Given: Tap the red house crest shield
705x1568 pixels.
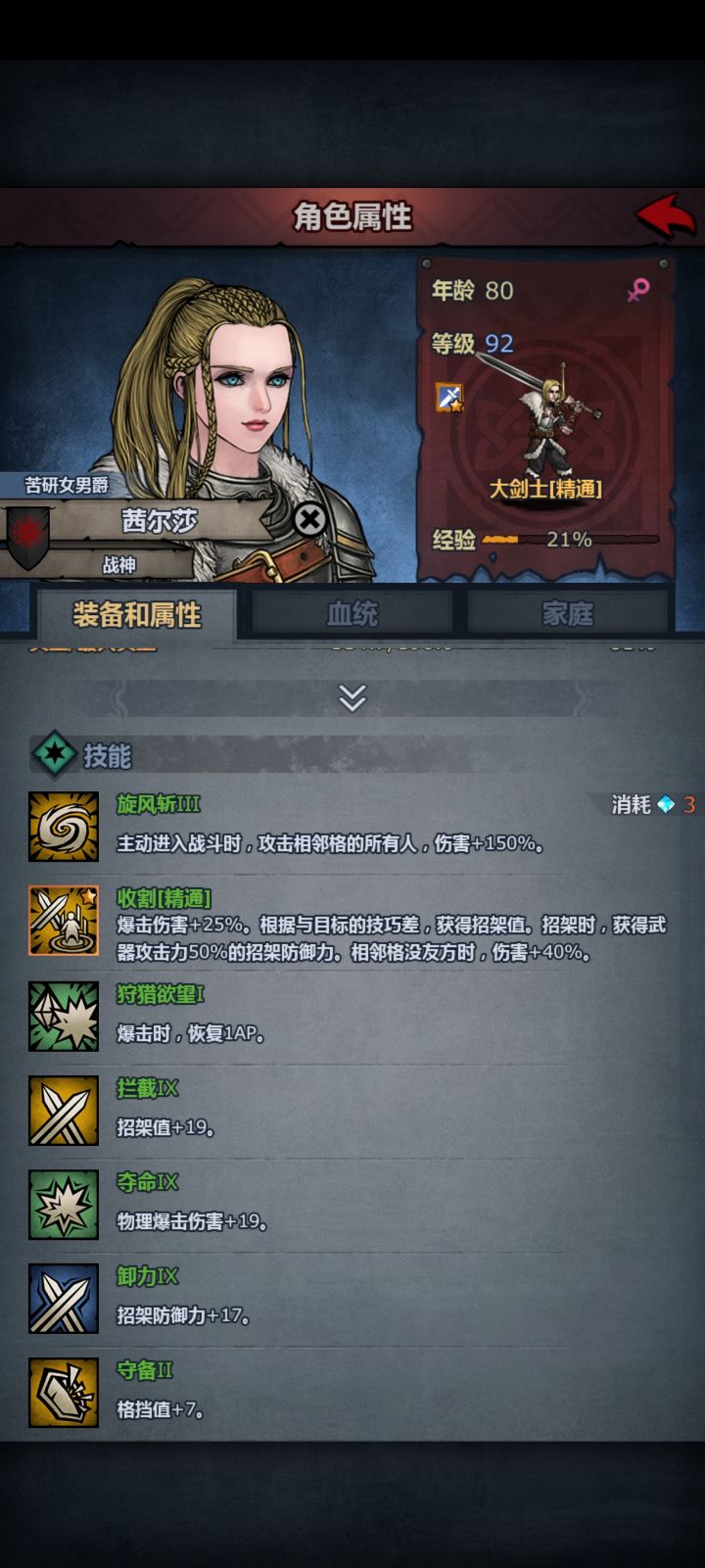Looking at the screenshot, I should [x=27, y=537].
